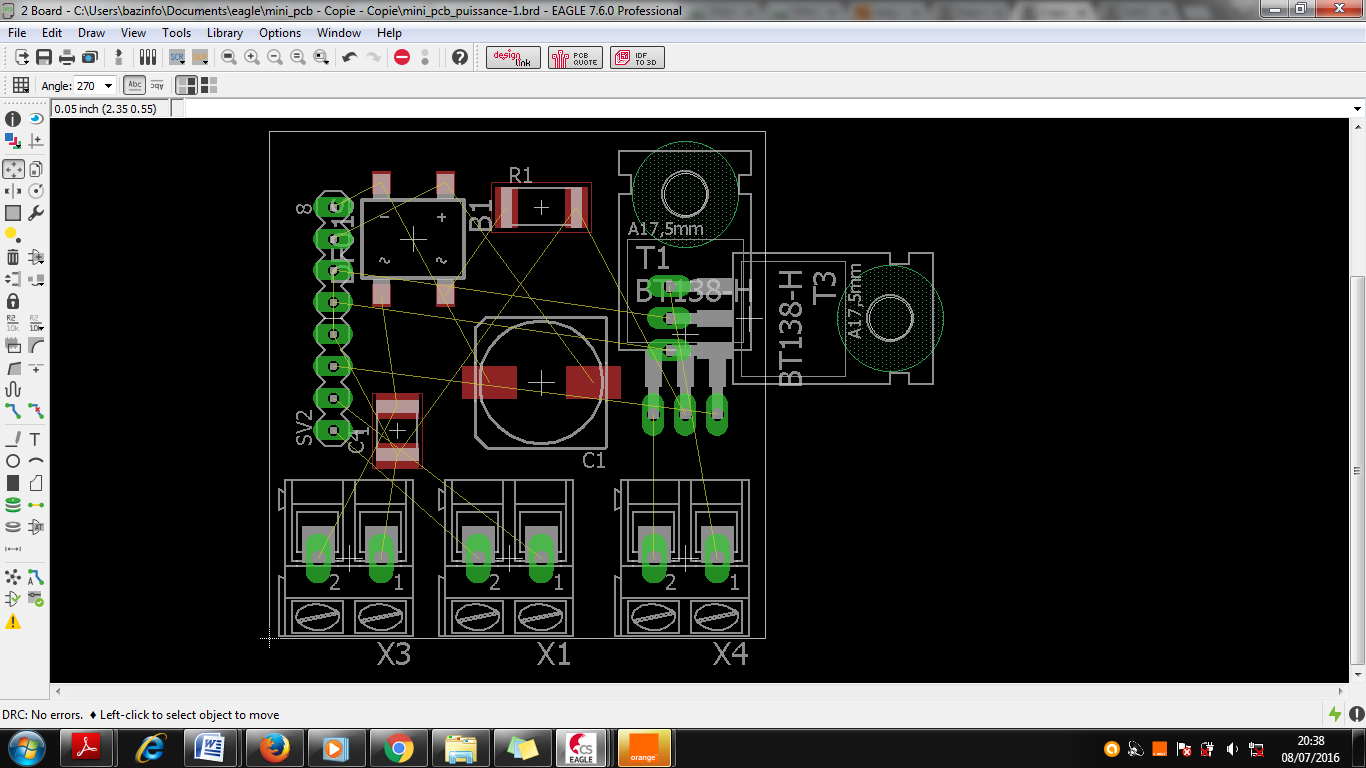The image size is (1366, 768).
Task: Select the Mirror tool
Action: [x=13, y=191]
